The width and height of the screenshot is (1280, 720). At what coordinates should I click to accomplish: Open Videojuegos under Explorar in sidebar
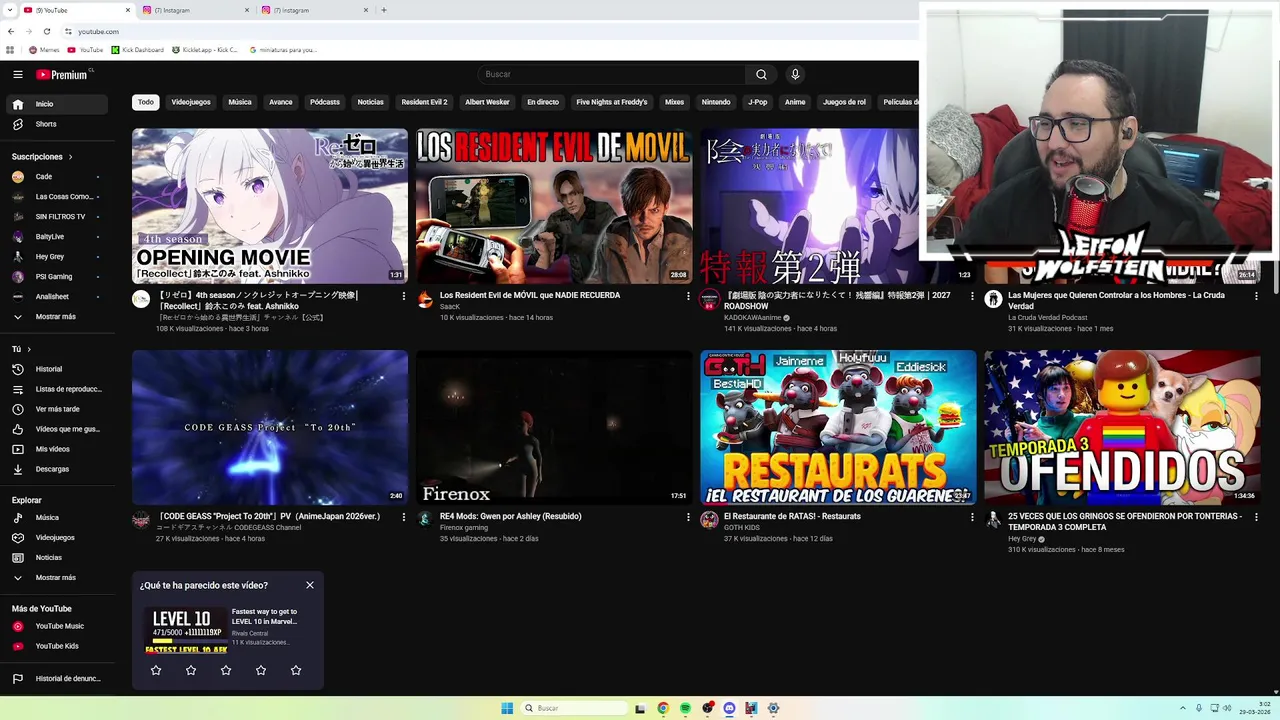(56, 538)
